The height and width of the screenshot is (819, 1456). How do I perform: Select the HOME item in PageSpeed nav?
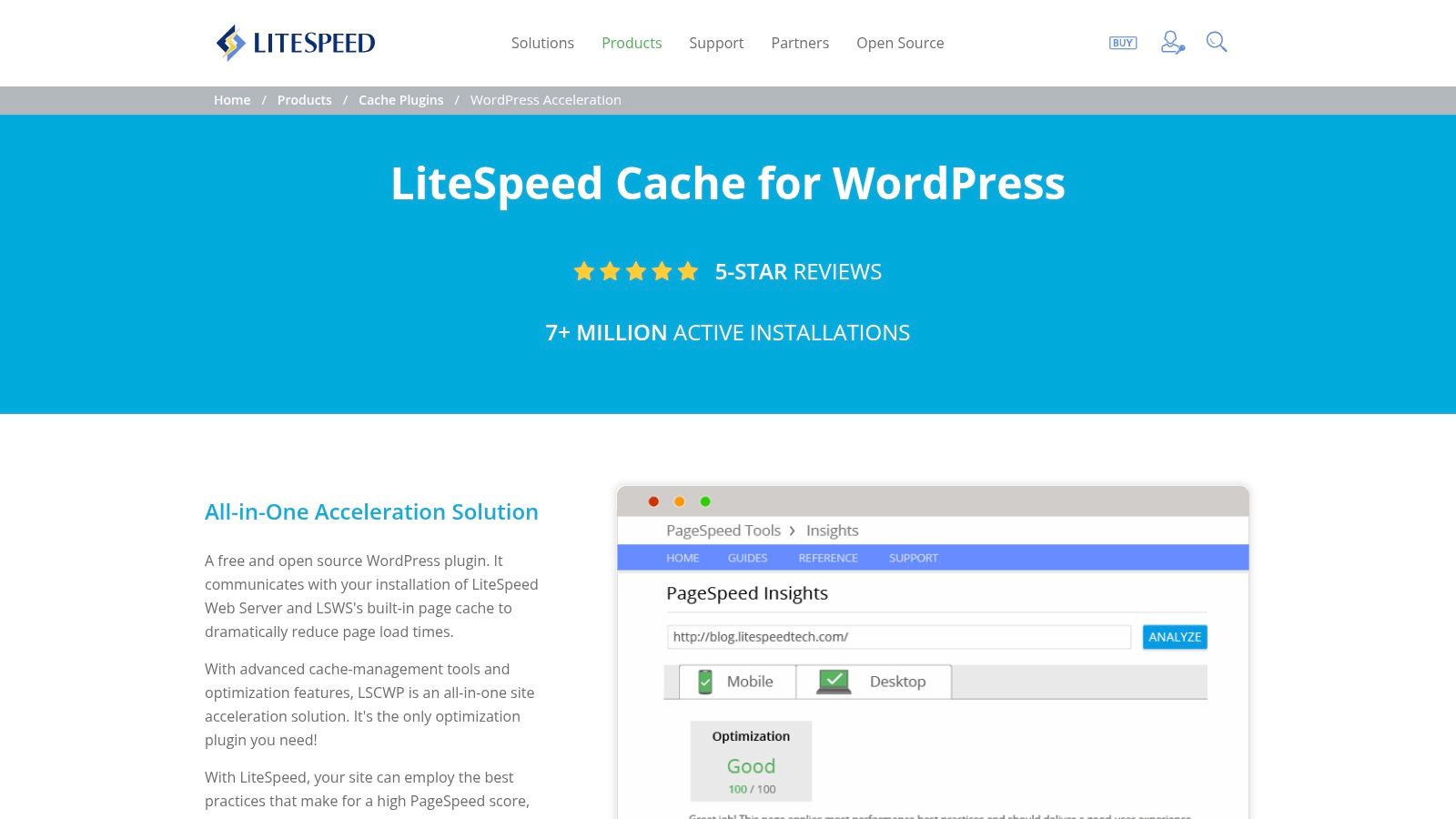click(x=682, y=558)
